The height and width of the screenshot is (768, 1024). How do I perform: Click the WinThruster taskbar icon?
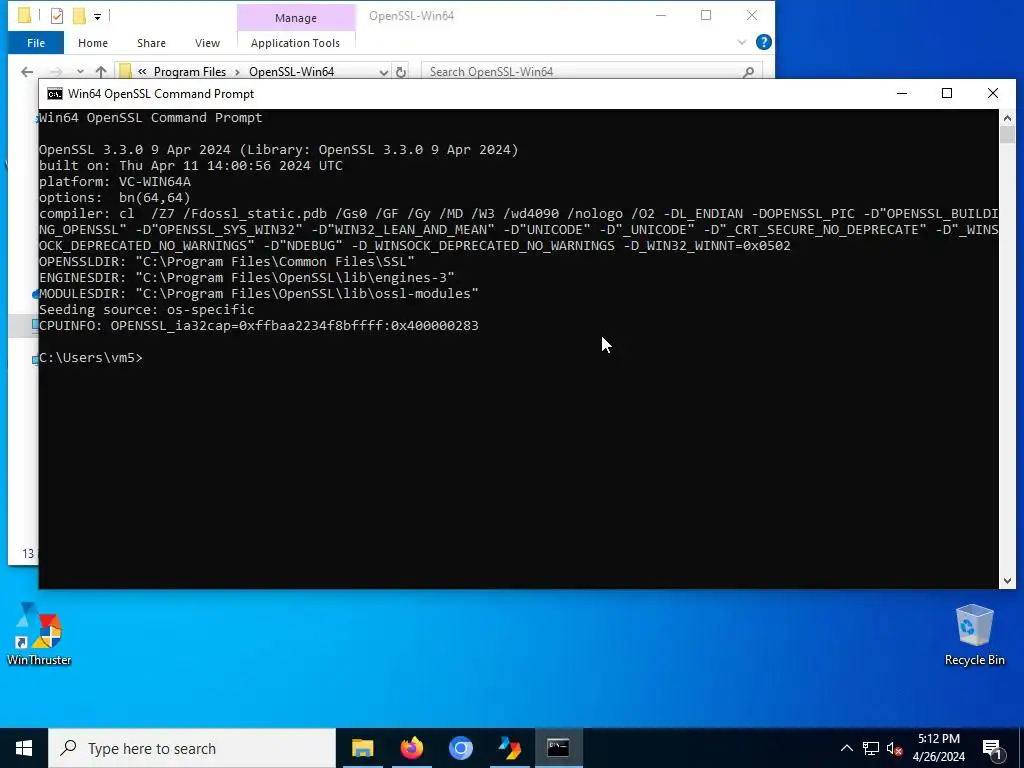(x=509, y=748)
